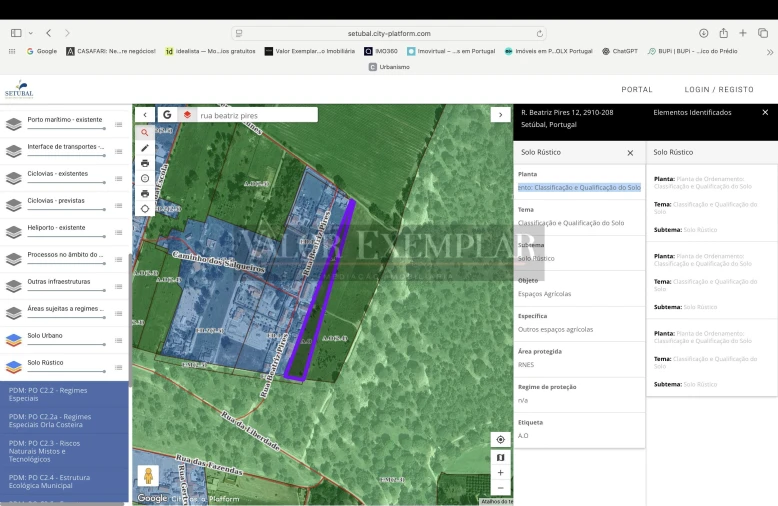Collapse the left layers panel arrow

click(145, 115)
